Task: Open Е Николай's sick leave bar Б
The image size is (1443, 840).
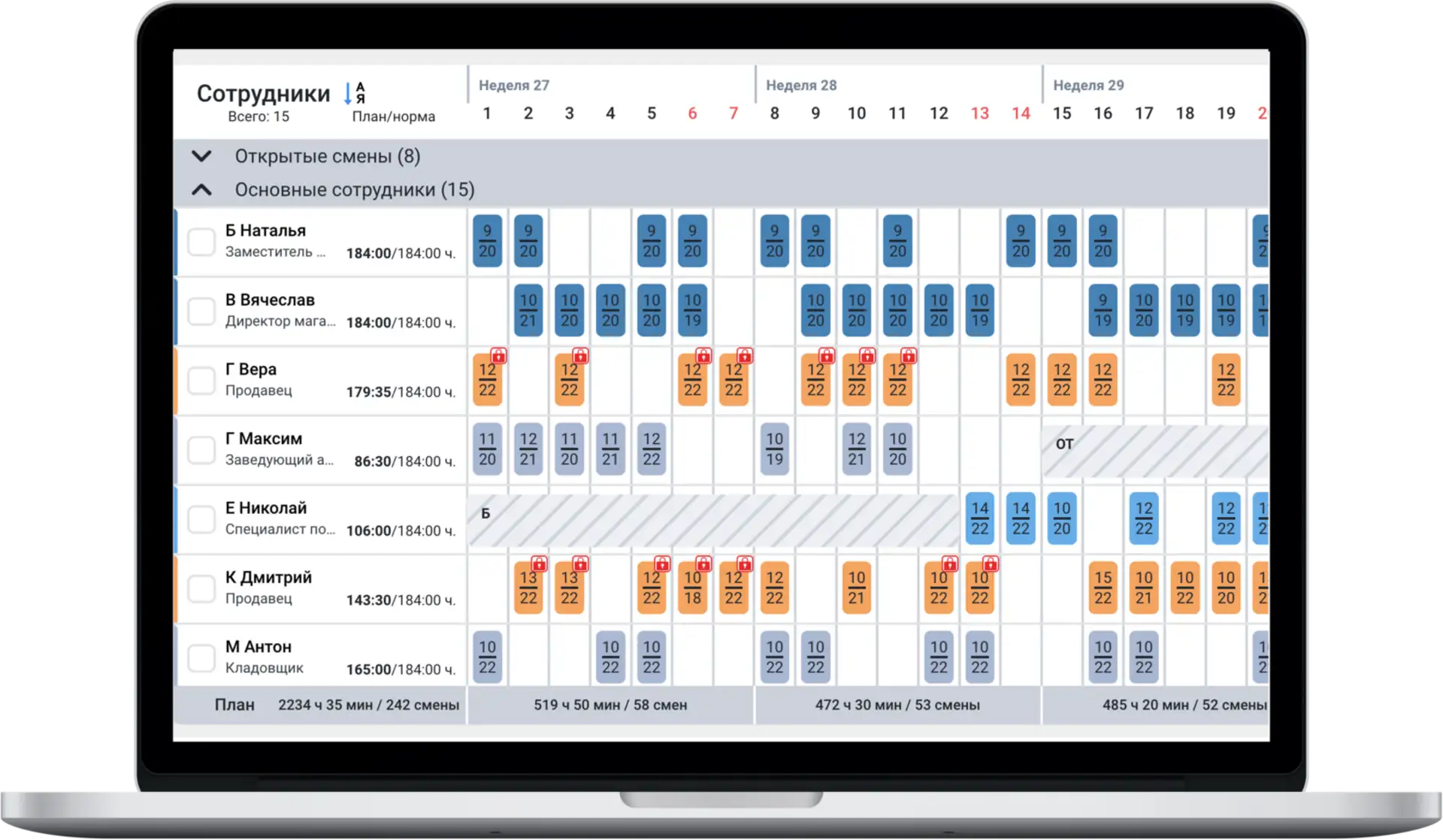Action: [x=713, y=520]
